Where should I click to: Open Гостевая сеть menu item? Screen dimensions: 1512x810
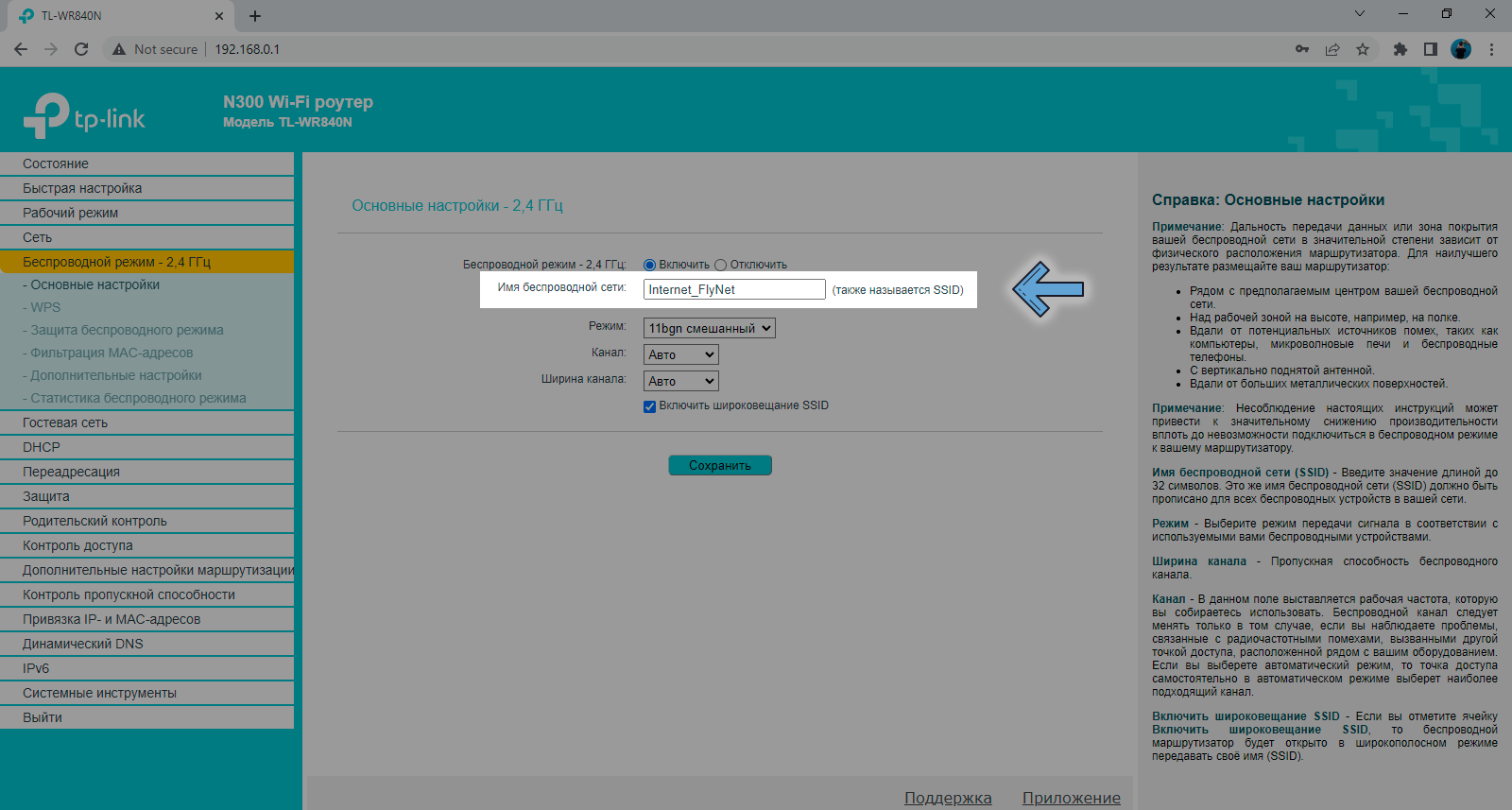click(146, 422)
